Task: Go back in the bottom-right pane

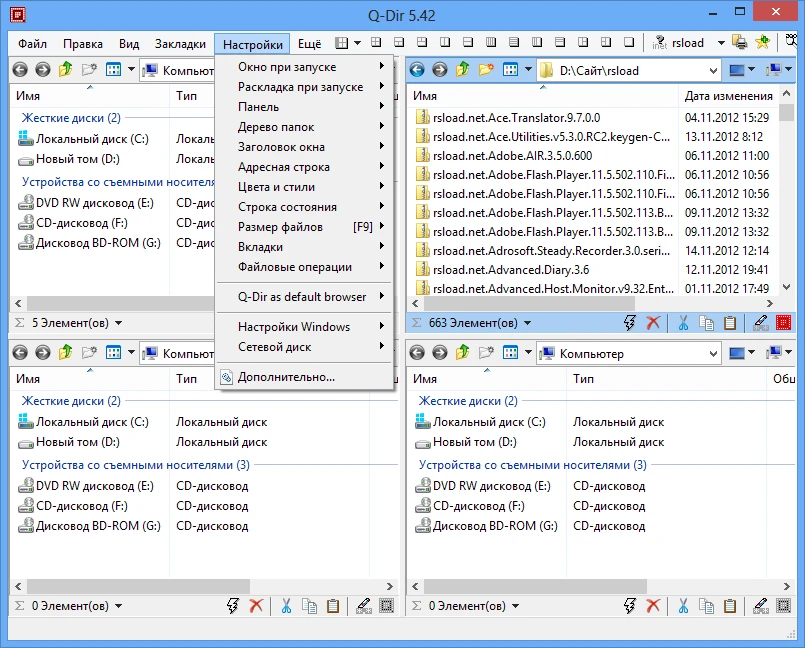Action: coord(417,353)
